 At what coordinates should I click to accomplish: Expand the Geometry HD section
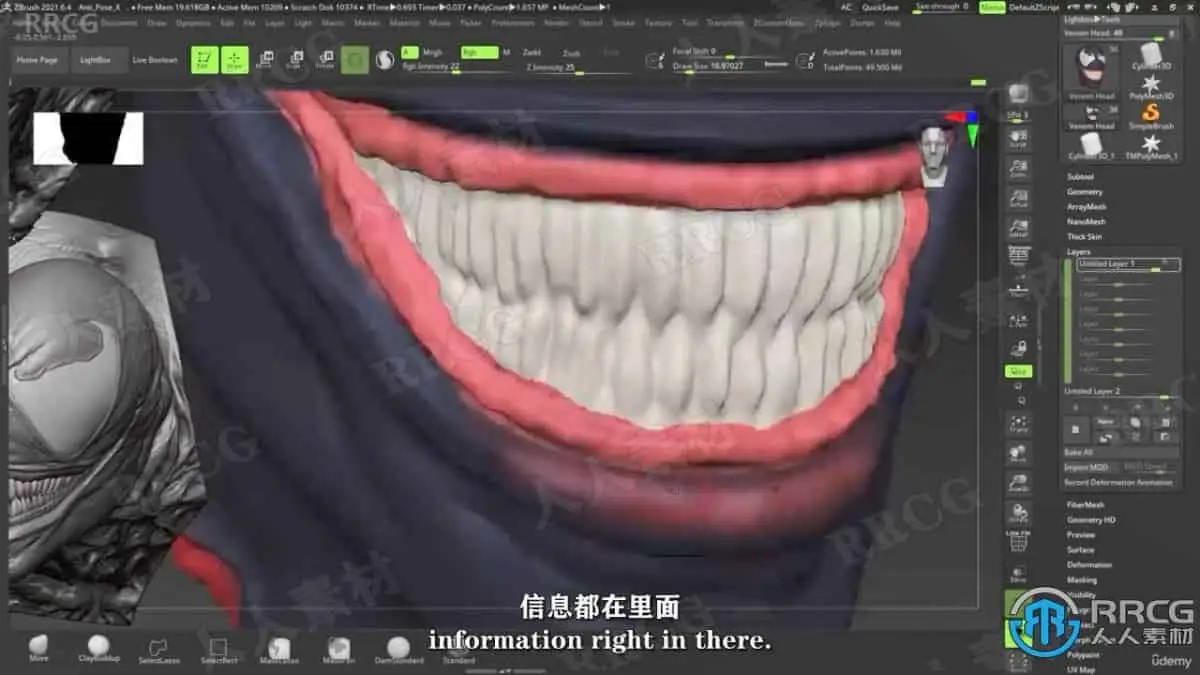(1090, 520)
